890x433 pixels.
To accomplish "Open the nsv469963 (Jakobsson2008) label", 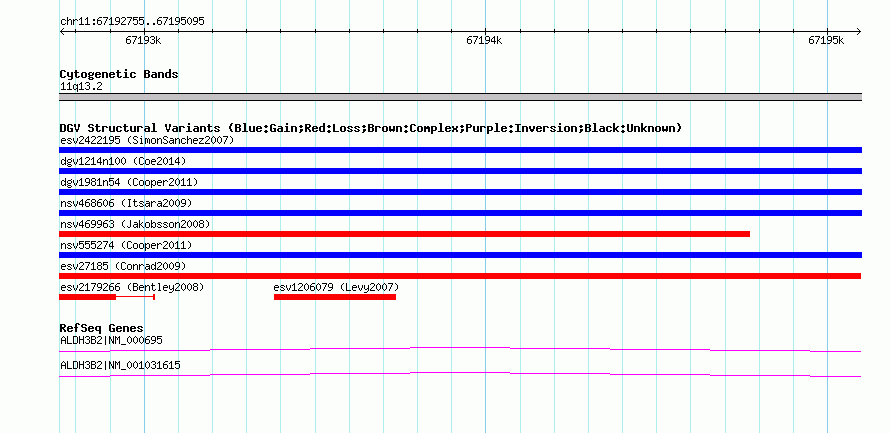I will [x=135, y=224].
